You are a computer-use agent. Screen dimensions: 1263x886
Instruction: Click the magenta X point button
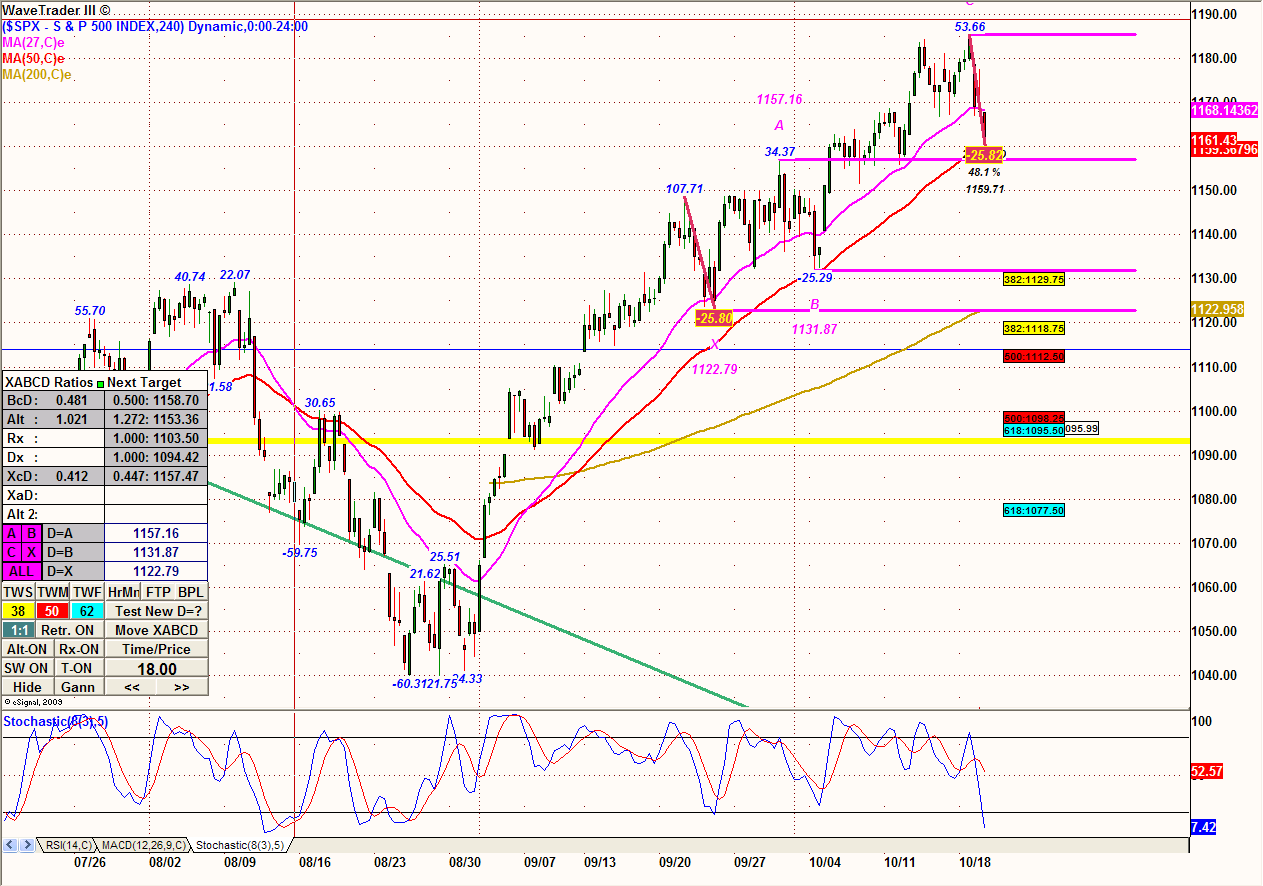point(32,552)
